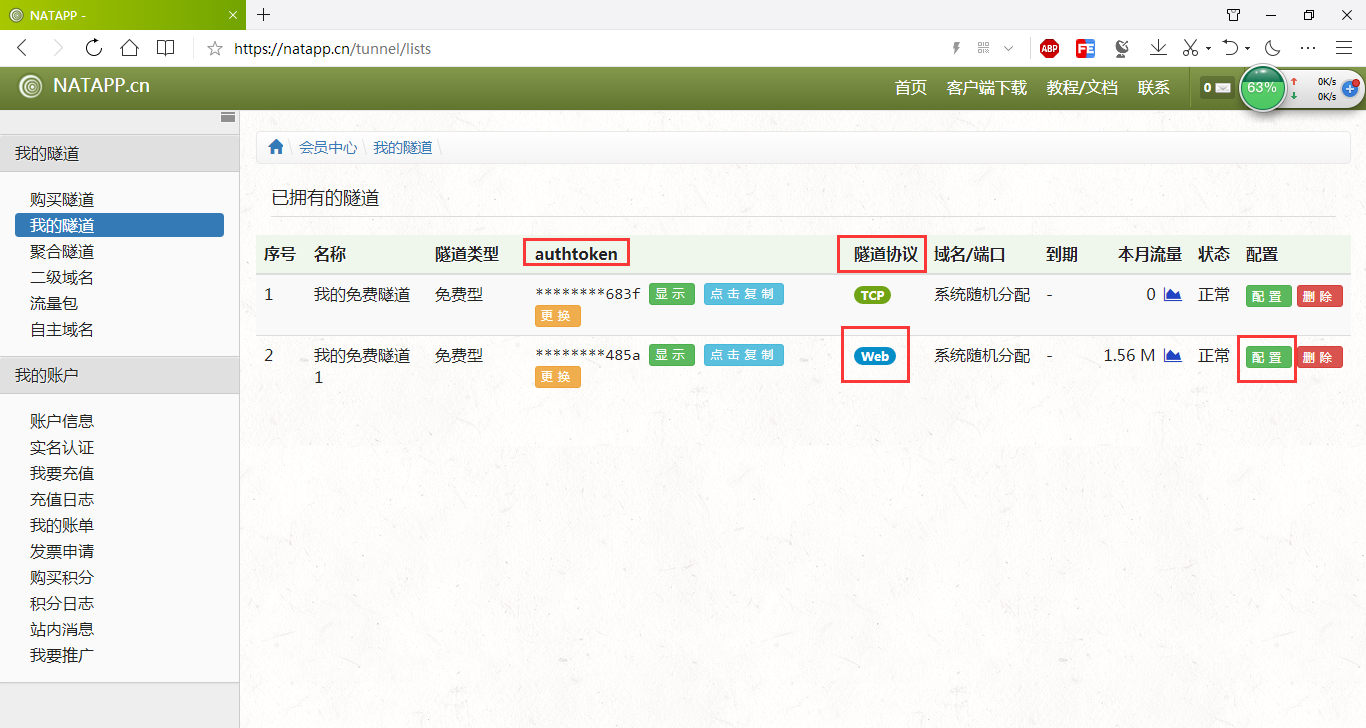Show the hidden authtoken of tunnel 2

(671, 354)
